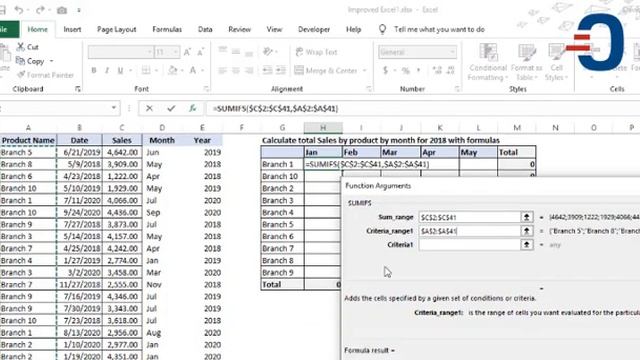
Task: Click the Borders icon
Action: pos(146,70)
